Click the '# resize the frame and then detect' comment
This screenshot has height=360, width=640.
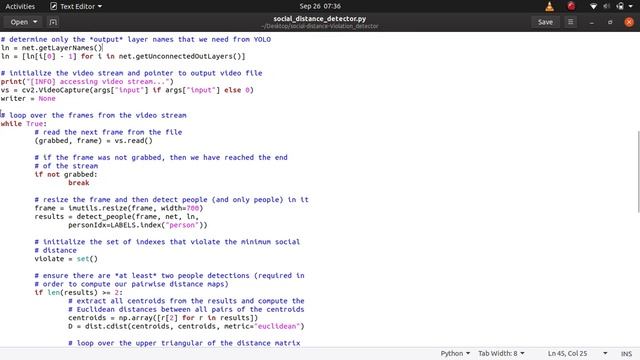coord(172,200)
